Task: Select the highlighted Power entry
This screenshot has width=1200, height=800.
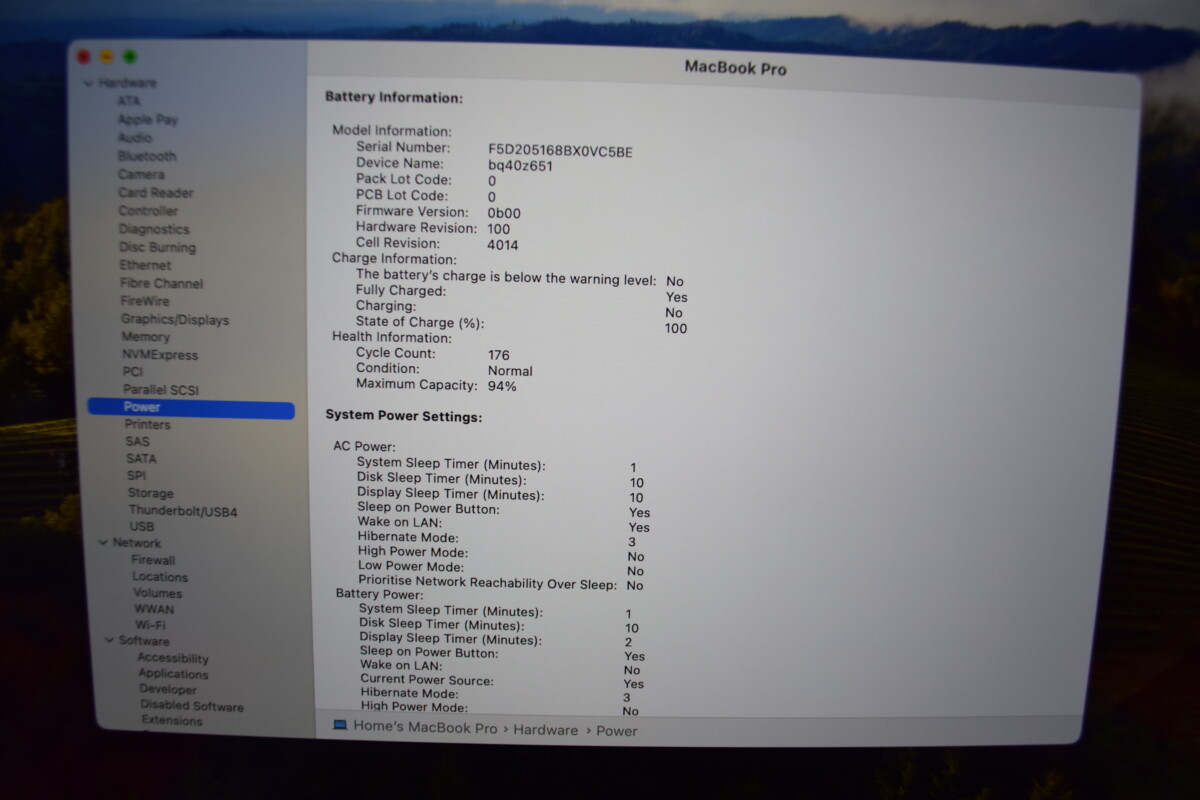Action: [191, 407]
